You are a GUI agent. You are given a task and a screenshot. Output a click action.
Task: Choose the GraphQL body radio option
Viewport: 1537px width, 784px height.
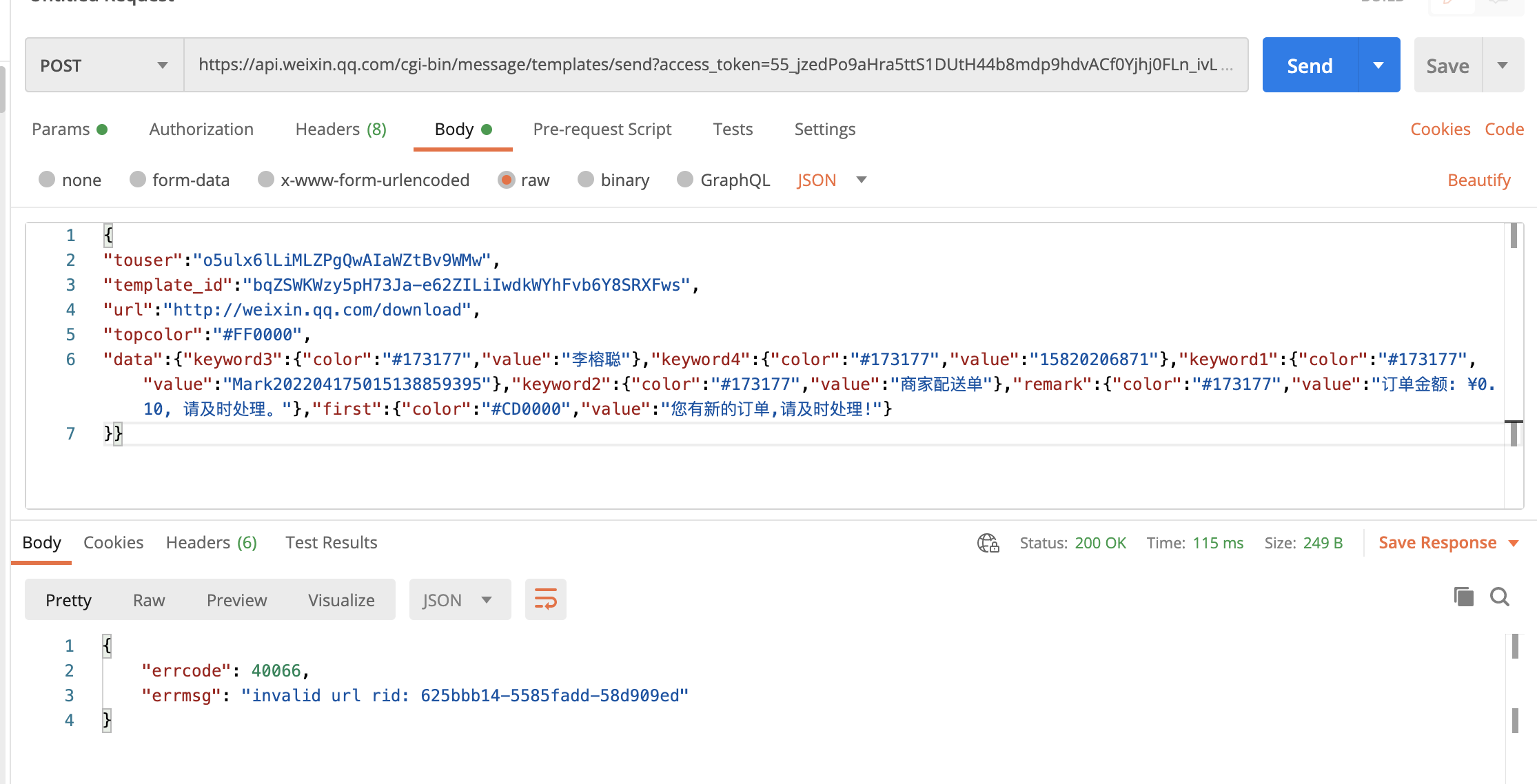(x=685, y=180)
